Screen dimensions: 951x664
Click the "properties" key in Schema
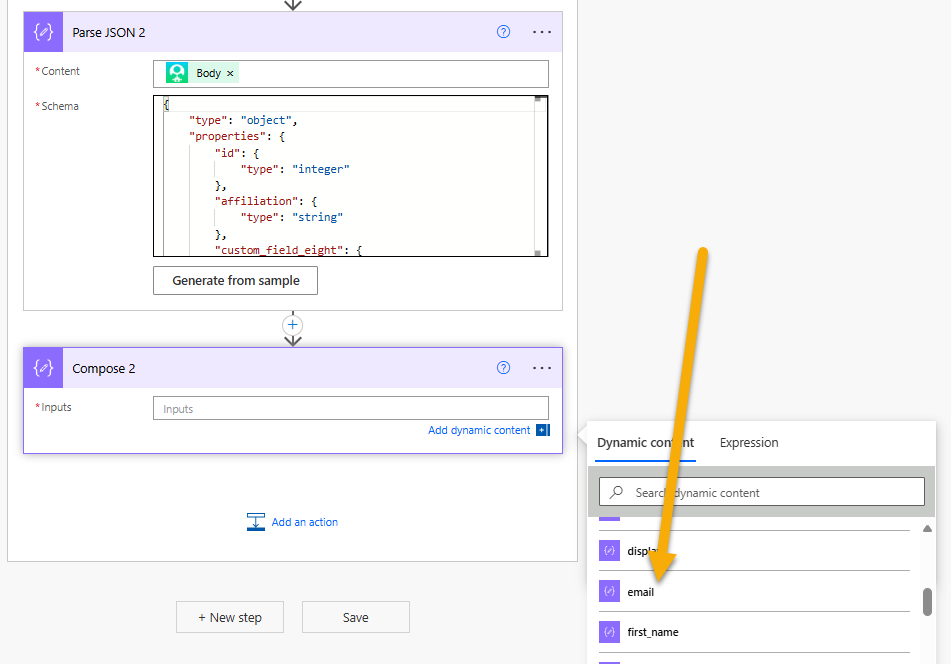click(x=227, y=136)
